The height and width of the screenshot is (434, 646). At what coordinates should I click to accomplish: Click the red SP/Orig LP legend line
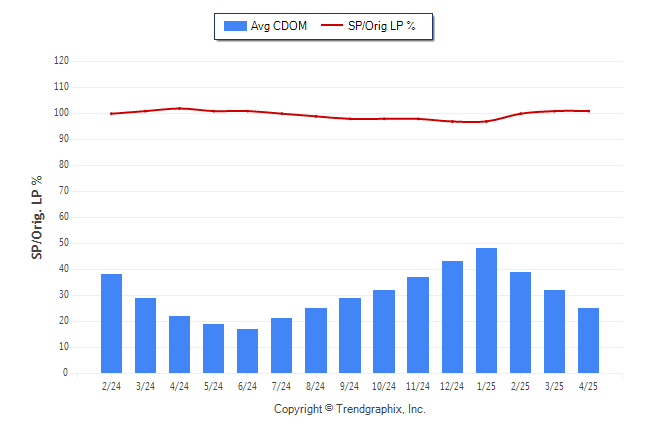coord(332,25)
